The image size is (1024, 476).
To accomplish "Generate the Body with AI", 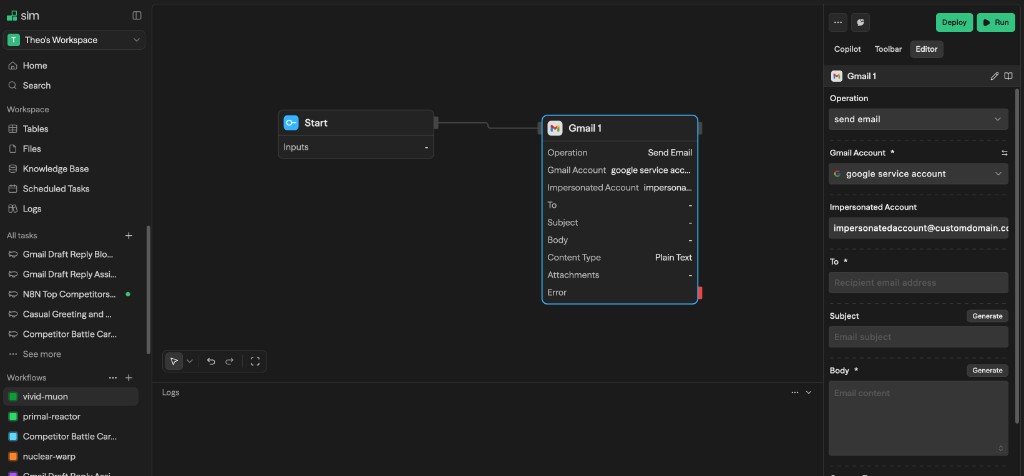I will tap(987, 370).
